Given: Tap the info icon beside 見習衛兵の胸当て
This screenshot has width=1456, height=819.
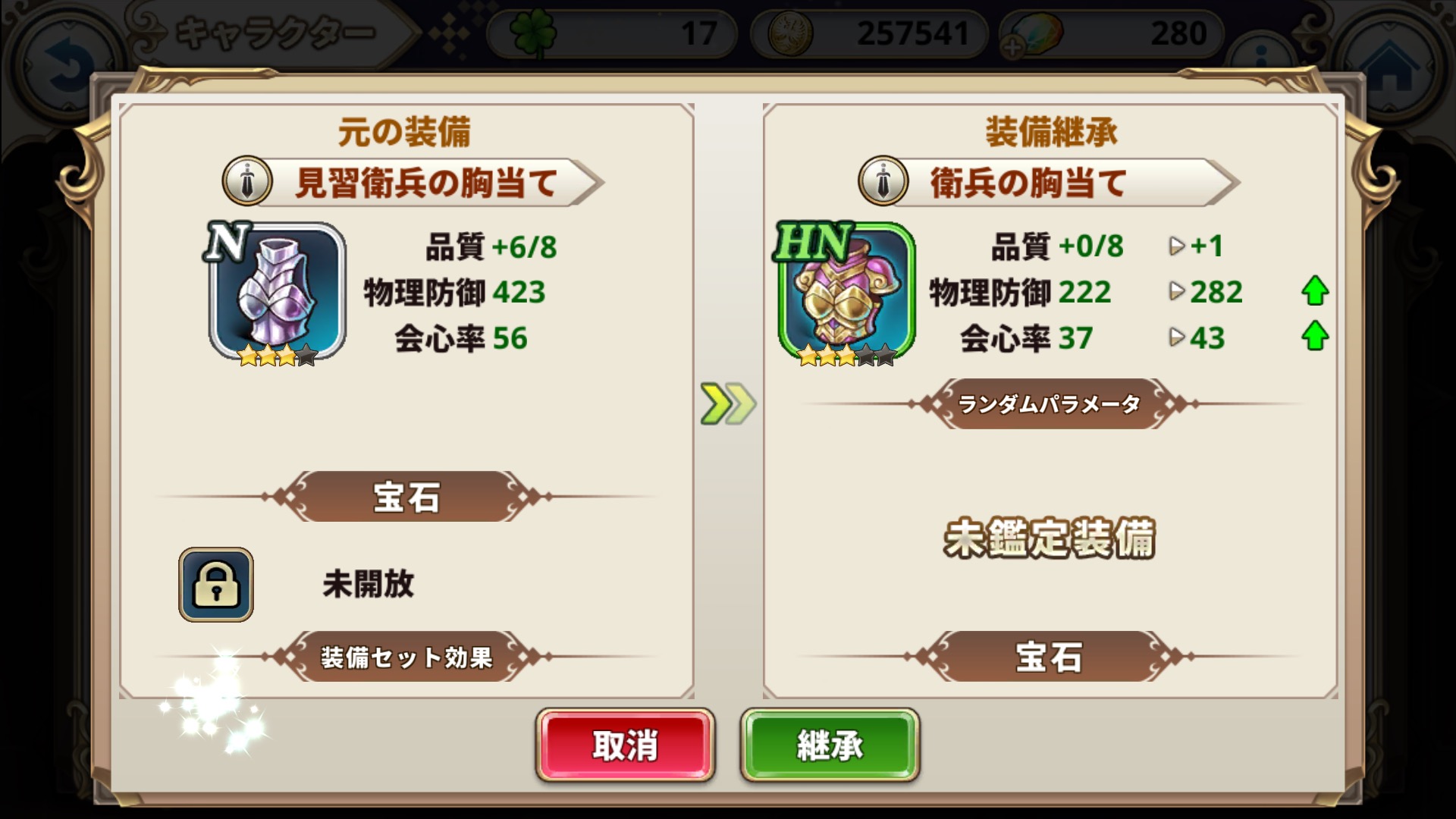Looking at the screenshot, I should pos(247,181).
